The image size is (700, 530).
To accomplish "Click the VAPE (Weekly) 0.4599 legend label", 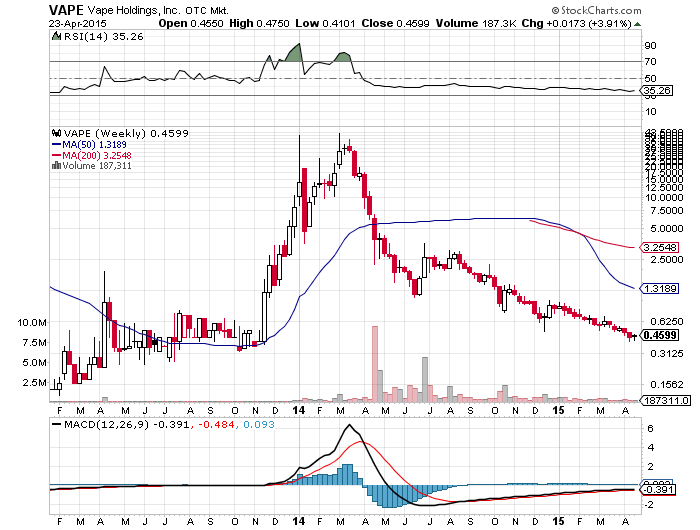I will click(x=126, y=133).
